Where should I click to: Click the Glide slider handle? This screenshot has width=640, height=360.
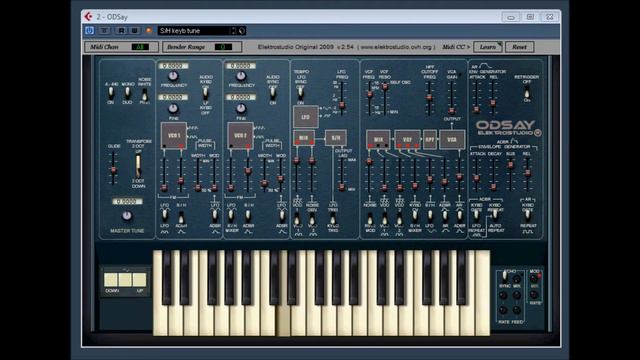tap(113, 170)
